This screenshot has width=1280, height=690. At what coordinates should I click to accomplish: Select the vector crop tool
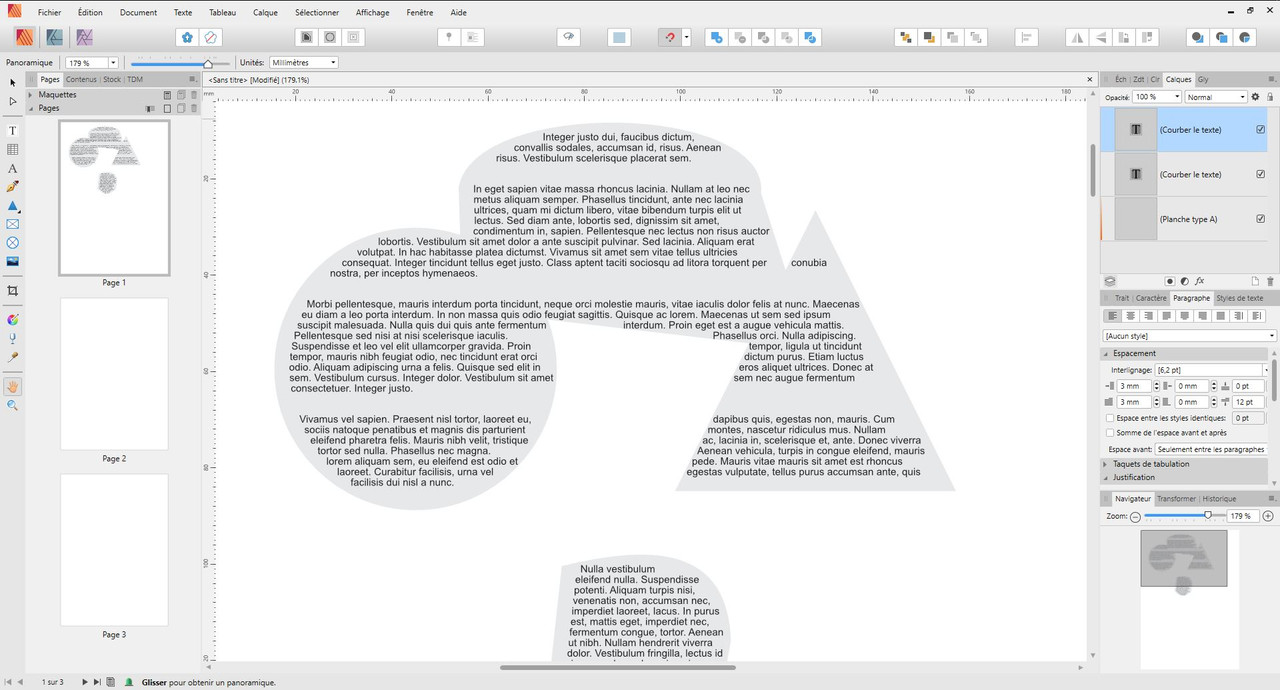click(13, 291)
